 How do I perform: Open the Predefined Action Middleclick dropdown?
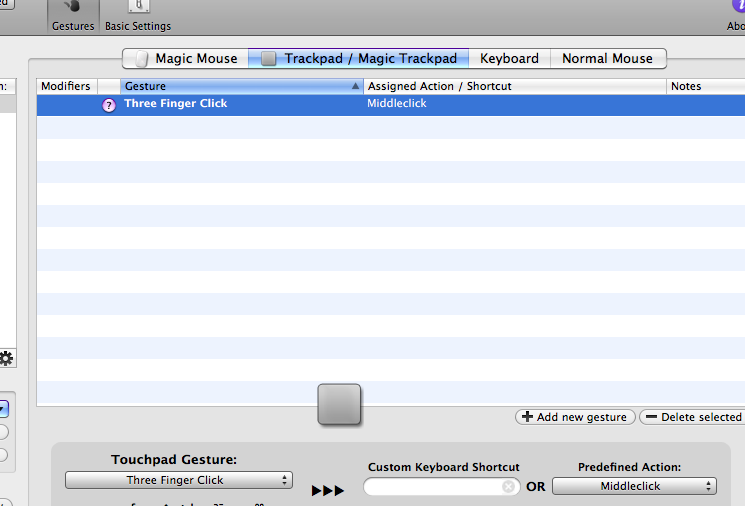[x=634, y=486]
